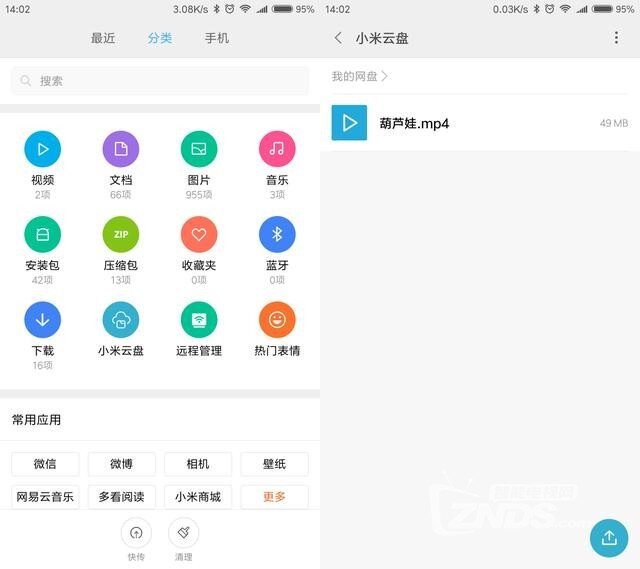Open the 微信 app files button
The image size is (640, 569).
click(x=45, y=464)
